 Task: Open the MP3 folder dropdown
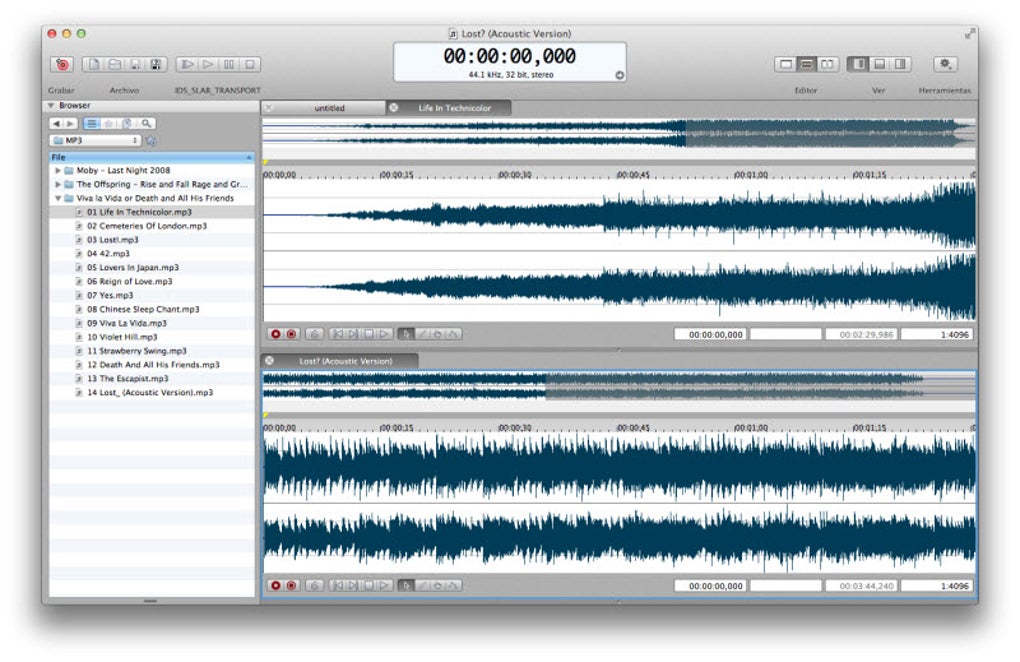point(96,141)
